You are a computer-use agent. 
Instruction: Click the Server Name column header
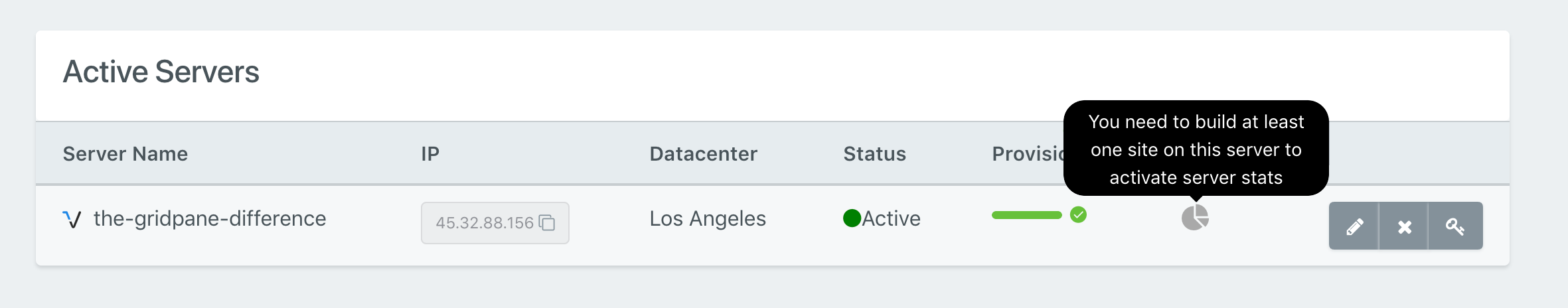(125, 154)
